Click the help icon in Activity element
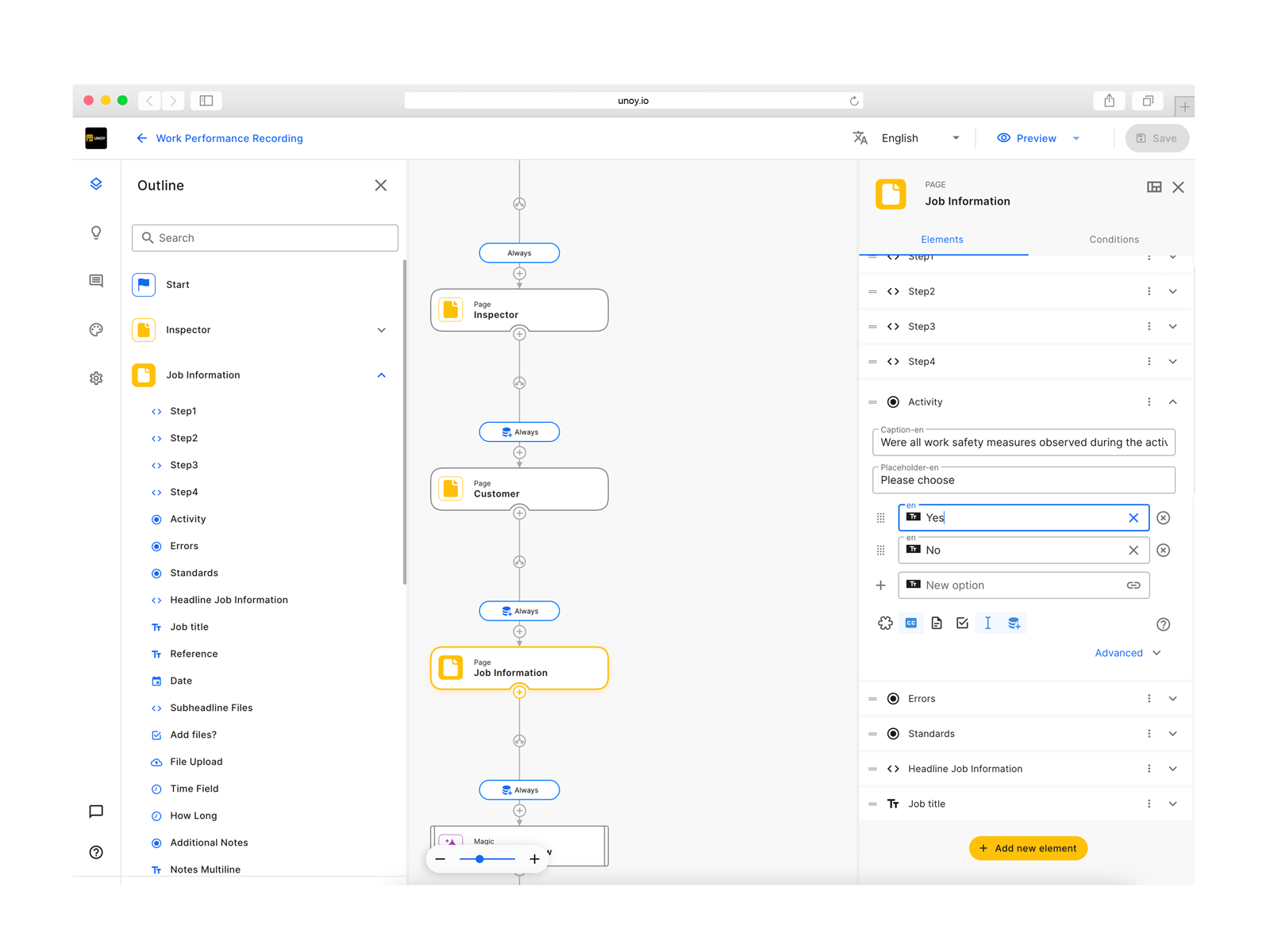Screen dimensions: 1270x952 1163,624
